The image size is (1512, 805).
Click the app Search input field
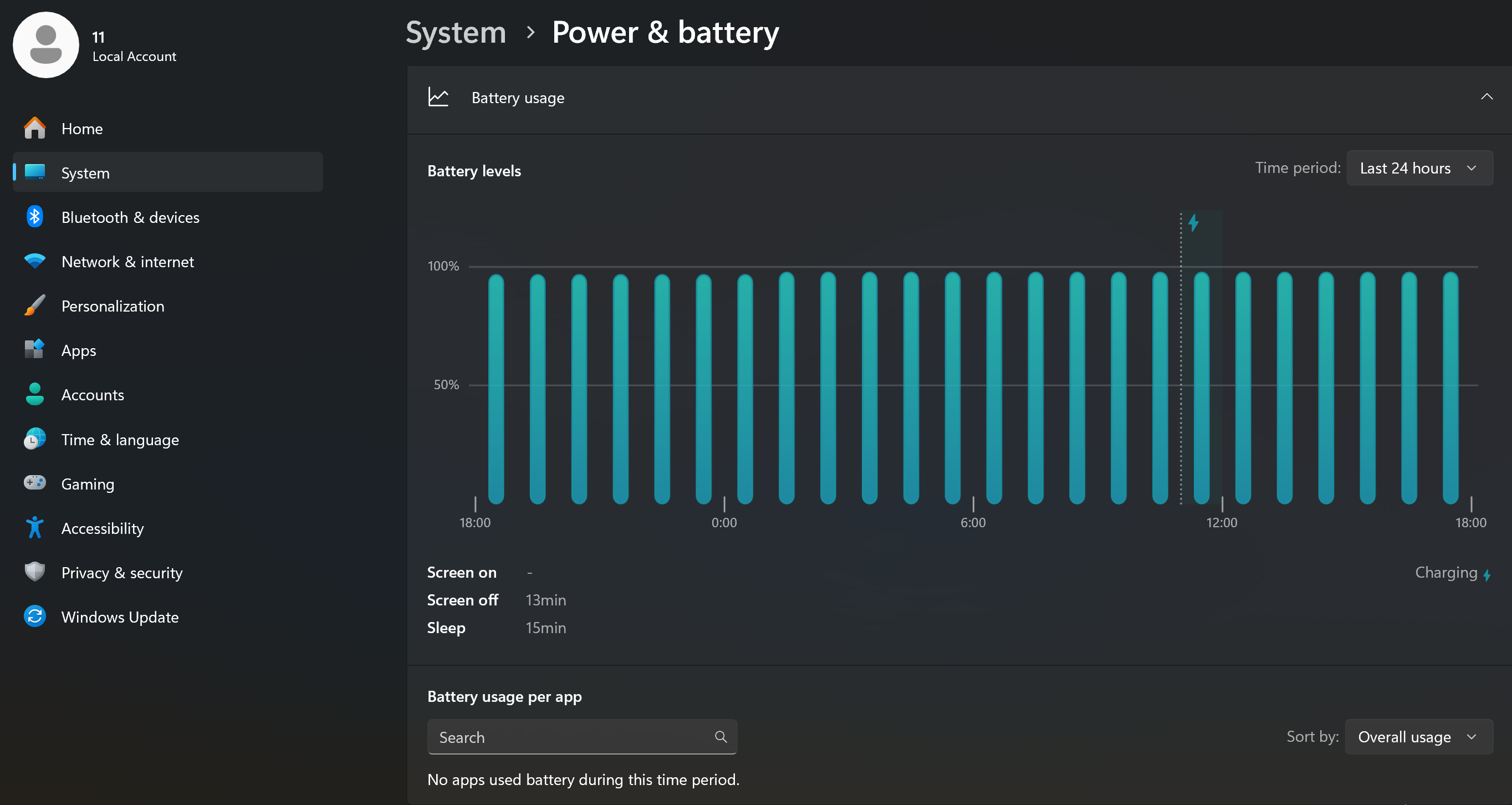pyautogui.click(x=581, y=737)
